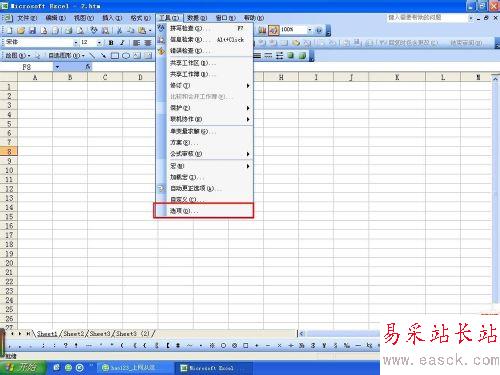The height and width of the screenshot is (375, 500).
Task: Open the font size 12 dropdown
Action: pyautogui.click(x=99, y=43)
